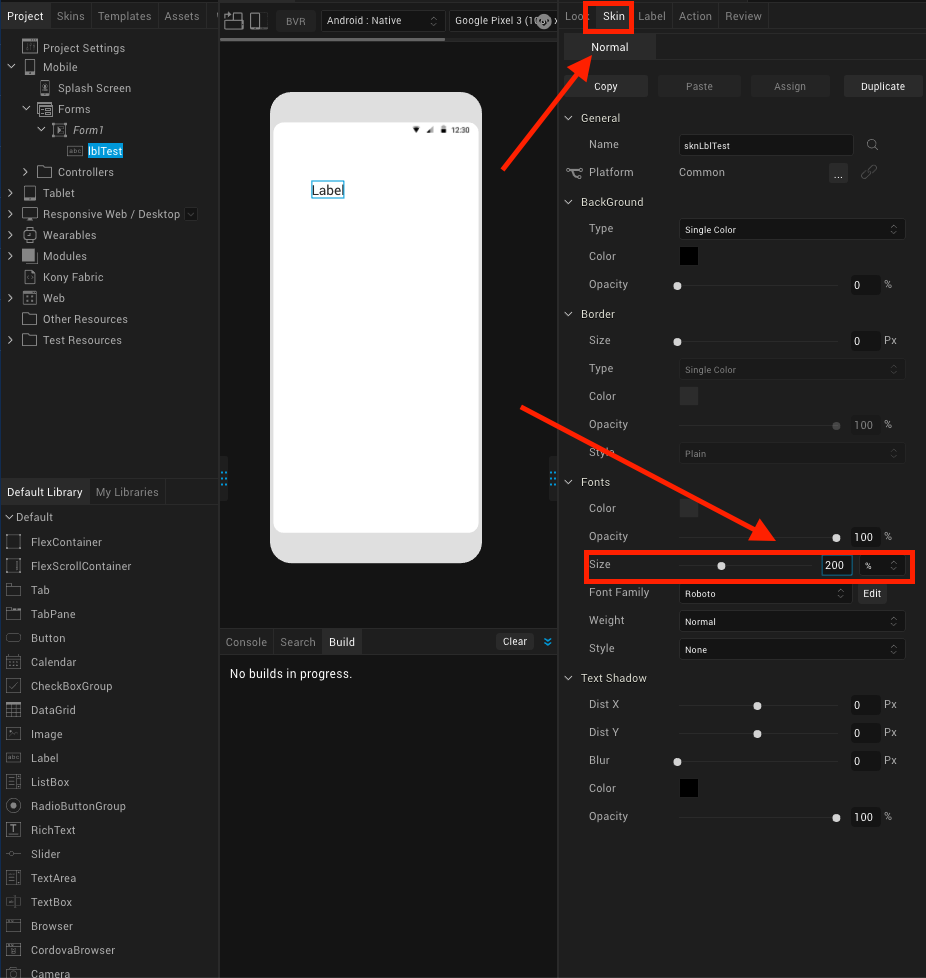Select the Button widget icon in library
926x978 pixels.
(x=13, y=637)
